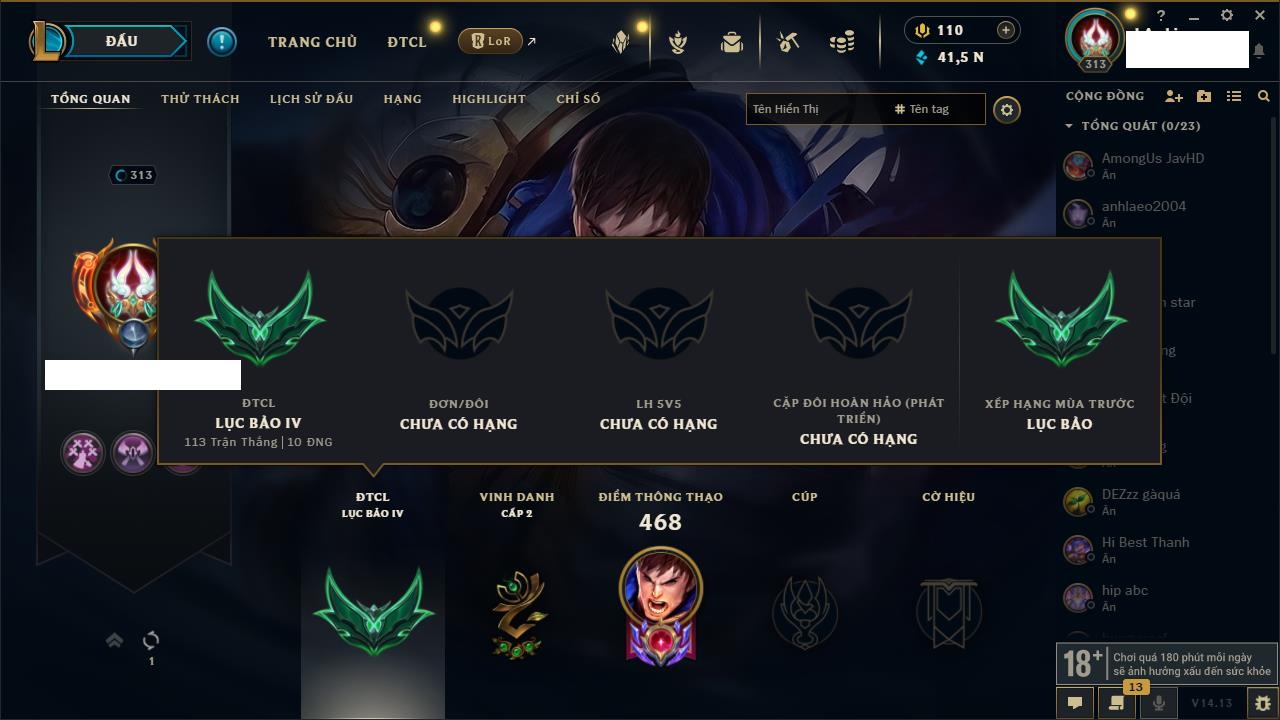The width and height of the screenshot is (1280, 720).
Task: Click the purchase RP plus button
Action: click(x=1006, y=30)
